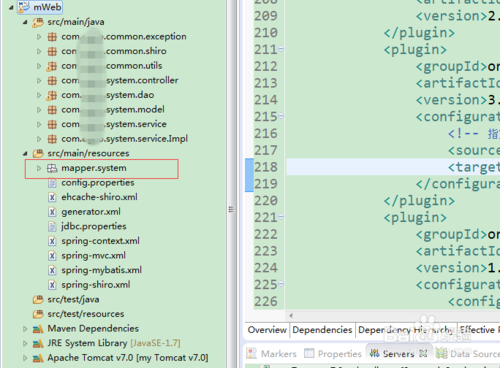500x368 pixels.
Task: Click the Servers view icon
Action: 375,353
